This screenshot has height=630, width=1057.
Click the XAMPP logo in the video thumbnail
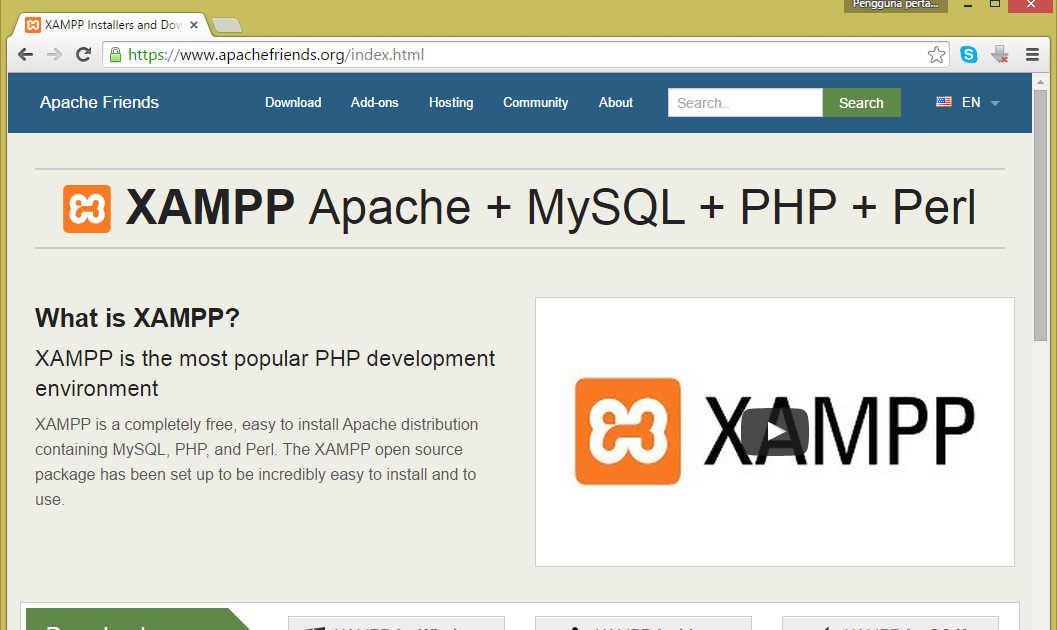628,431
